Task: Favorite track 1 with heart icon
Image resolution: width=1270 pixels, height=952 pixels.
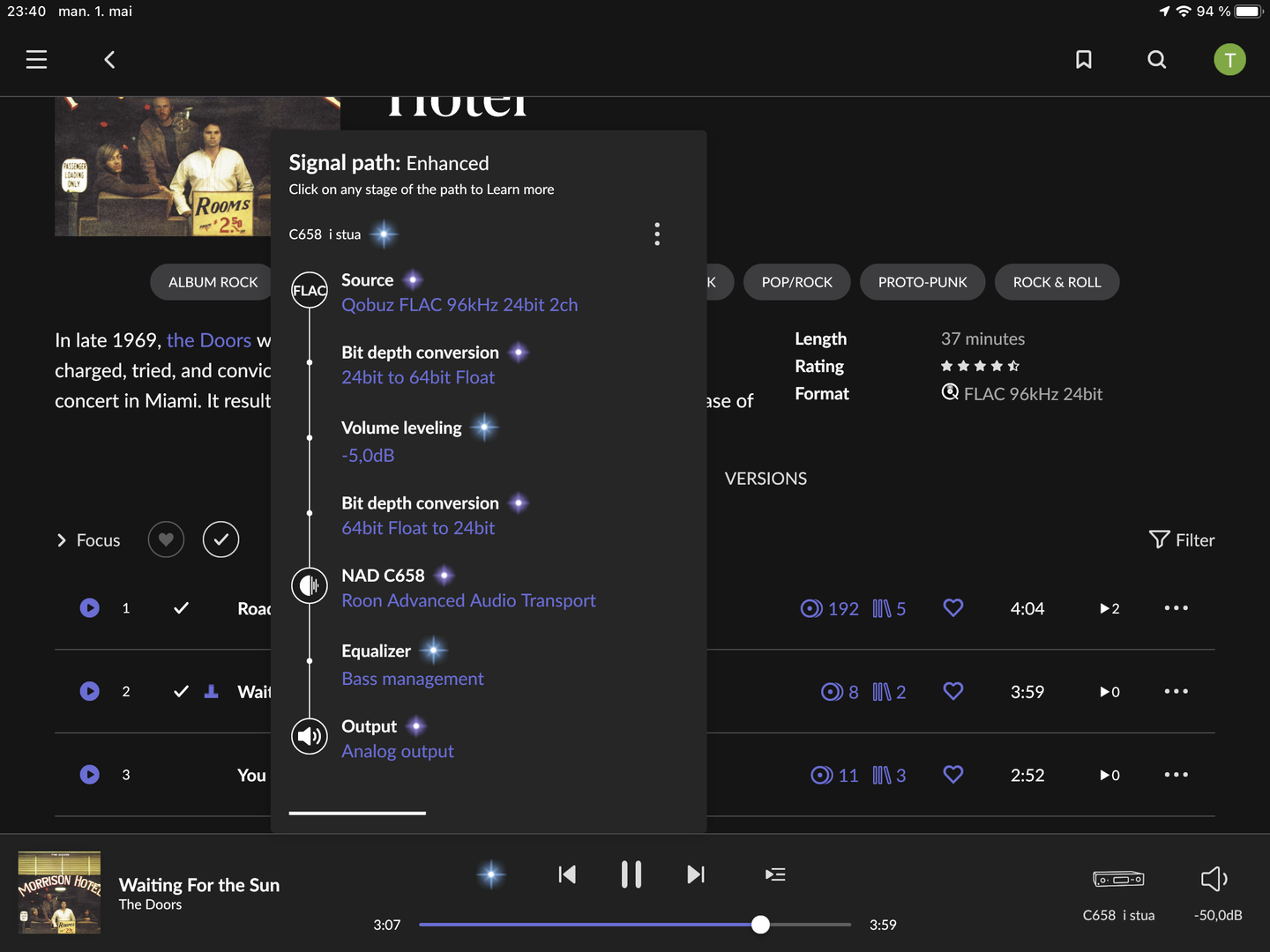Action: point(953,608)
